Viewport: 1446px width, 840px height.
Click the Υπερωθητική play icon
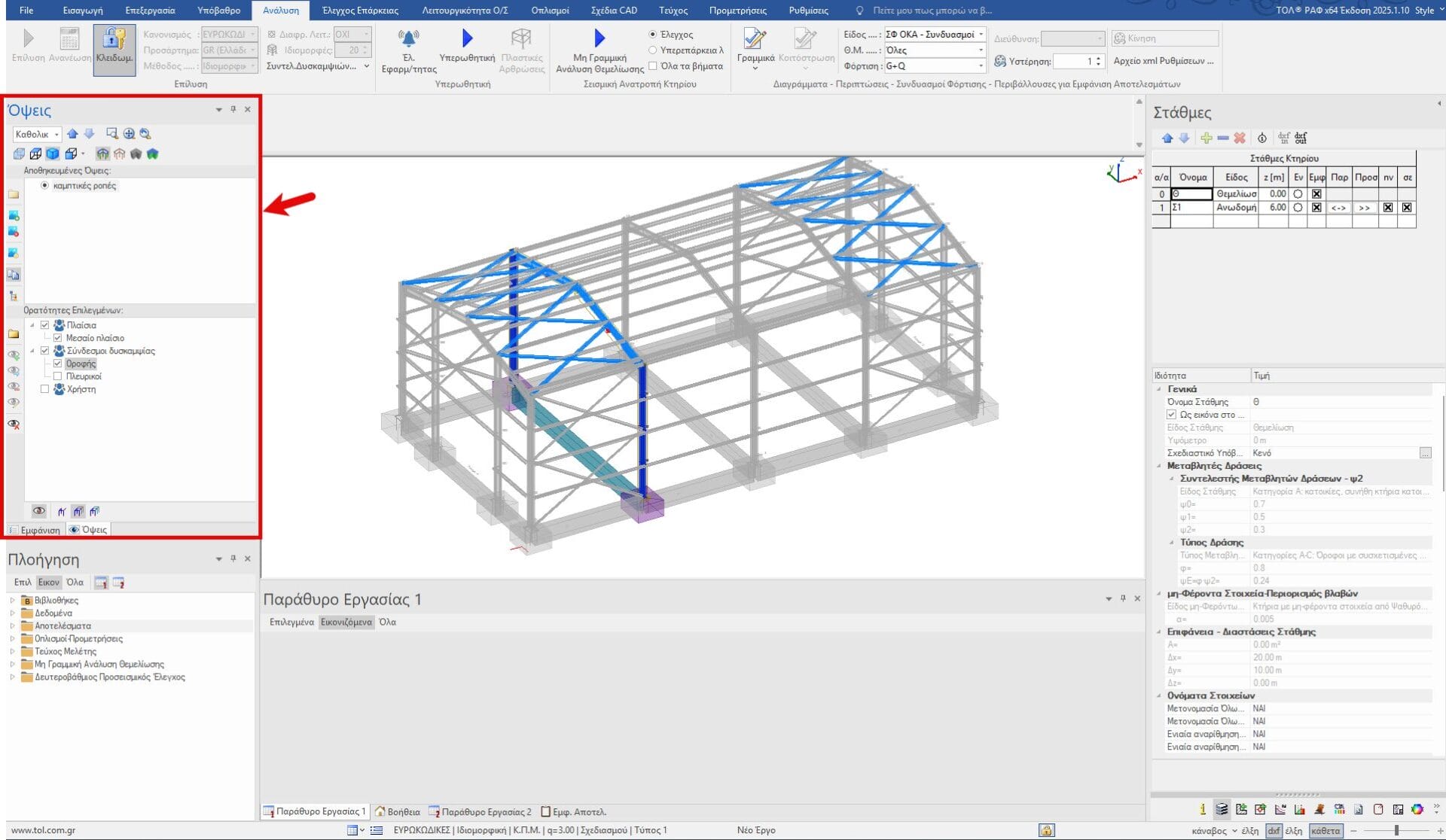click(x=467, y=38)
